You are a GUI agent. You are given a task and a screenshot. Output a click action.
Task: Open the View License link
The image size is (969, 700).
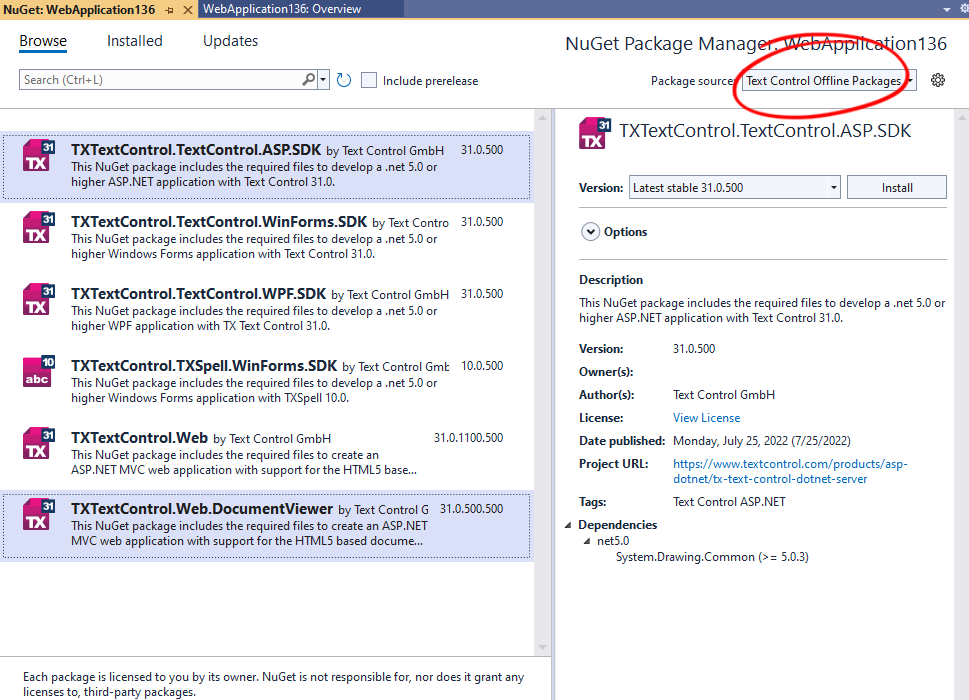point(706,418)
